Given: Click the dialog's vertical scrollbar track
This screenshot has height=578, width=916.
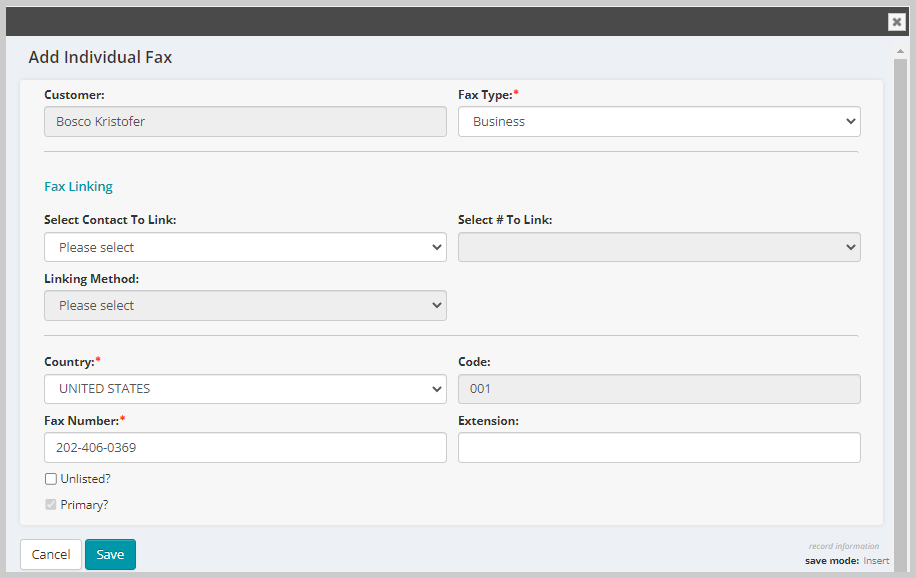Looking at the screenshot, I should pos(900,316).
